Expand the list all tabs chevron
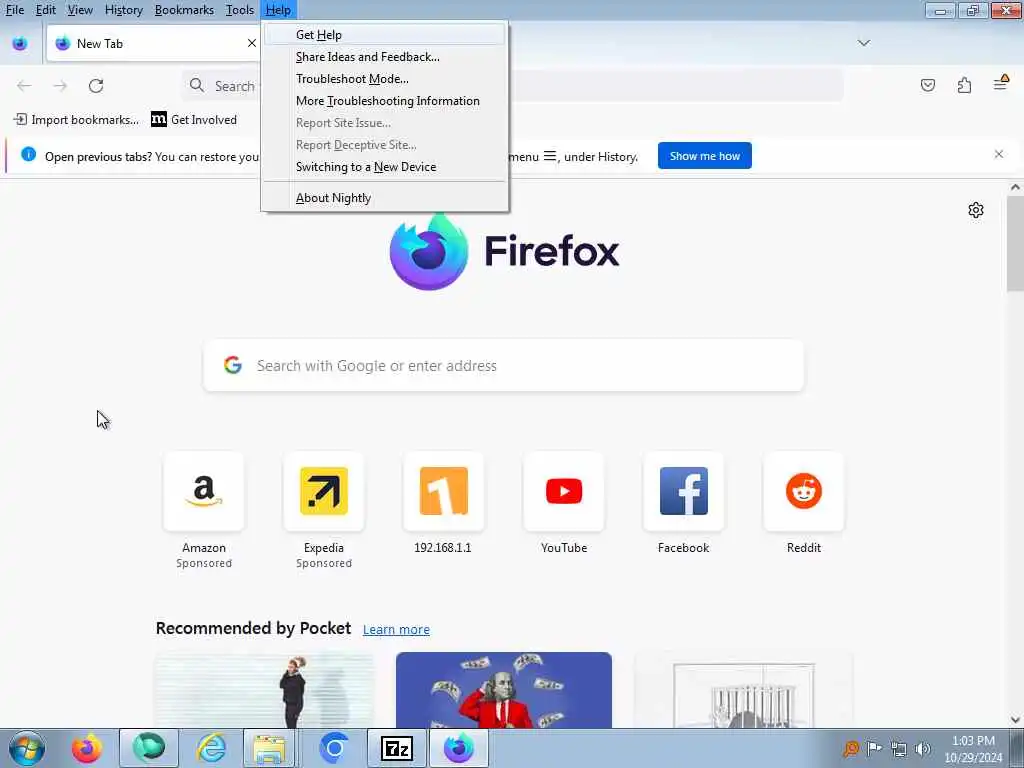The image size is (1024, 768). coord(864,43)
